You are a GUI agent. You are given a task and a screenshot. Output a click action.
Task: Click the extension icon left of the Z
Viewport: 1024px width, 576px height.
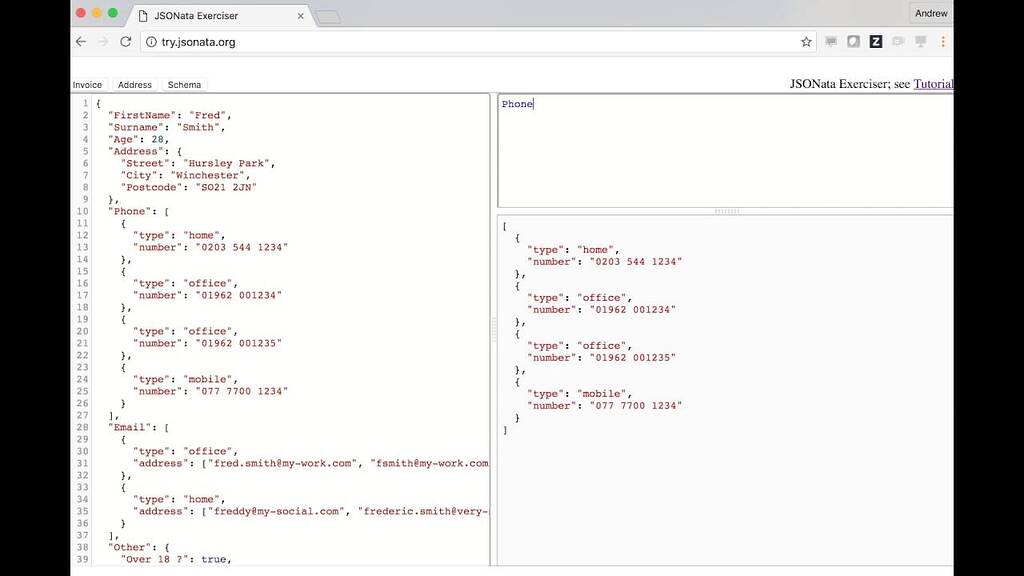point(853,42)
